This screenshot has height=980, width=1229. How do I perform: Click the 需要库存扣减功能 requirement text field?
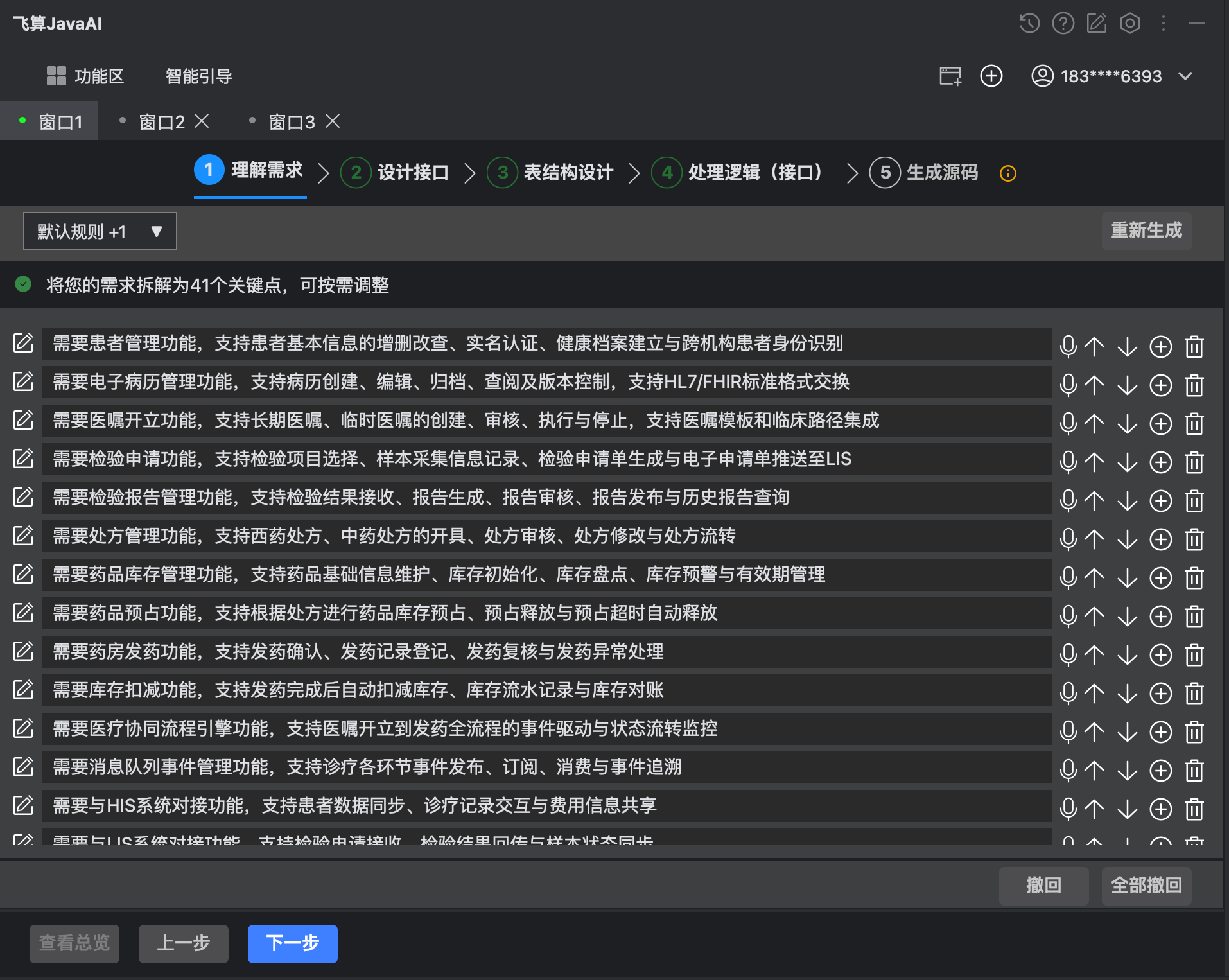point(546,690)
